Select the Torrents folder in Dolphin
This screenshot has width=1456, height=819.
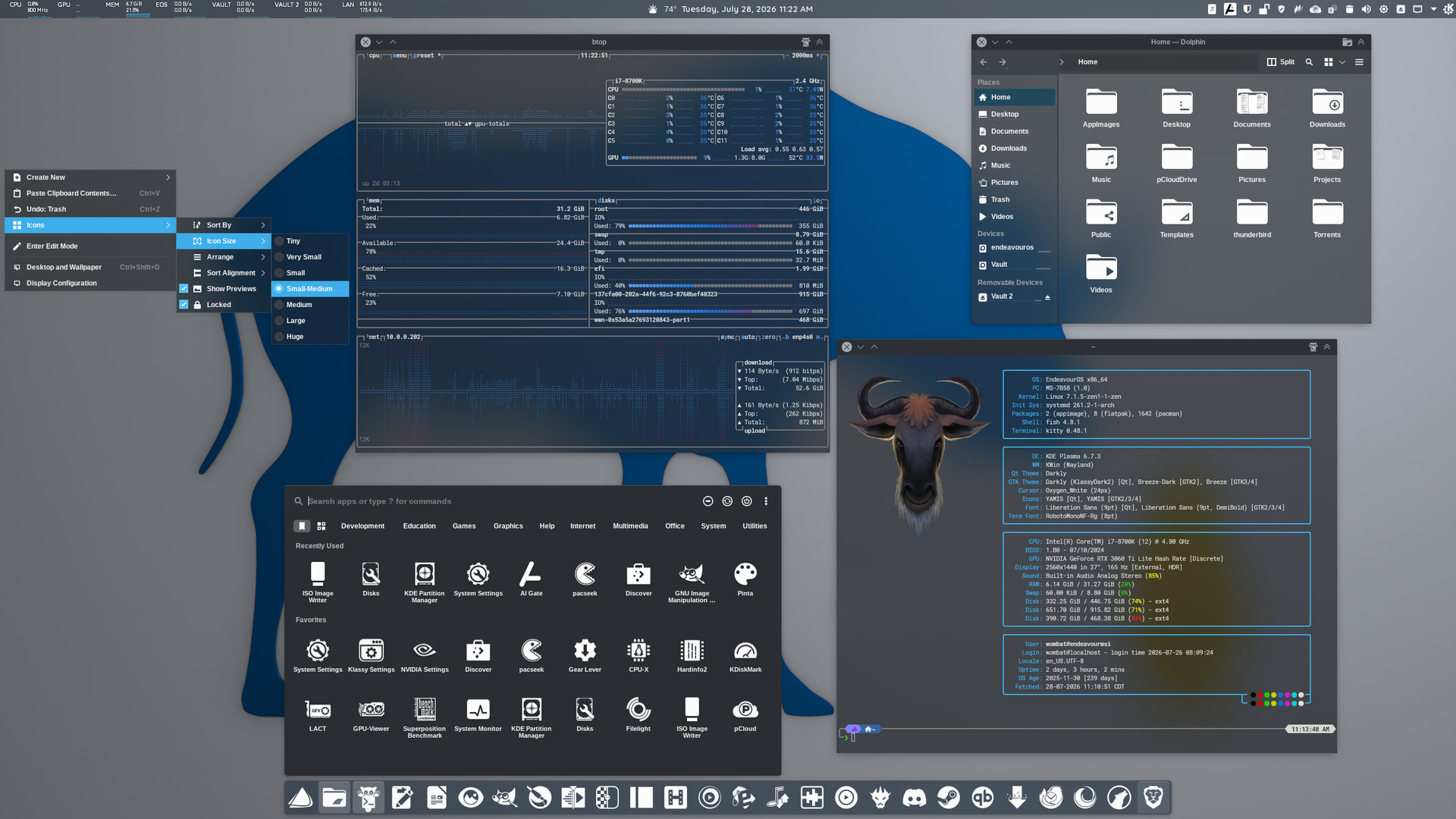(1327, 218)
